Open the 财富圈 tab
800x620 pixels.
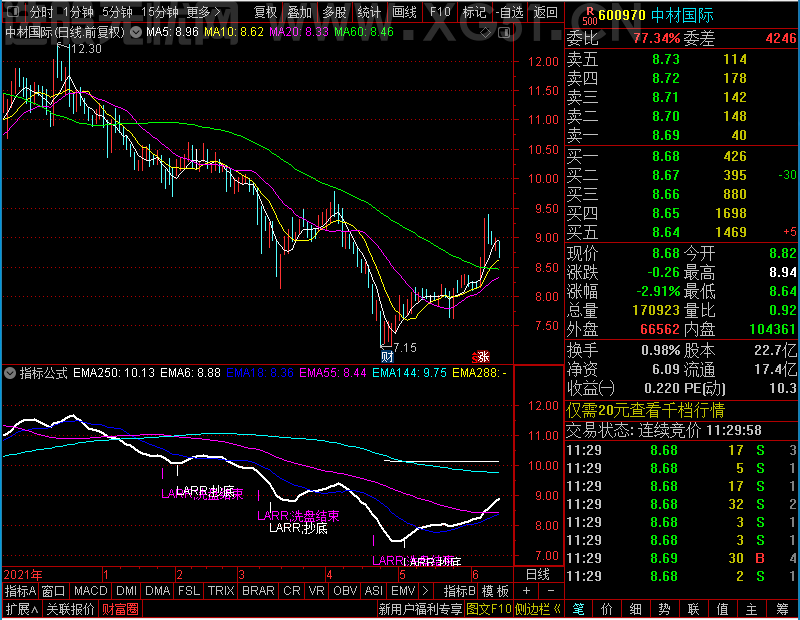point(120,609)
